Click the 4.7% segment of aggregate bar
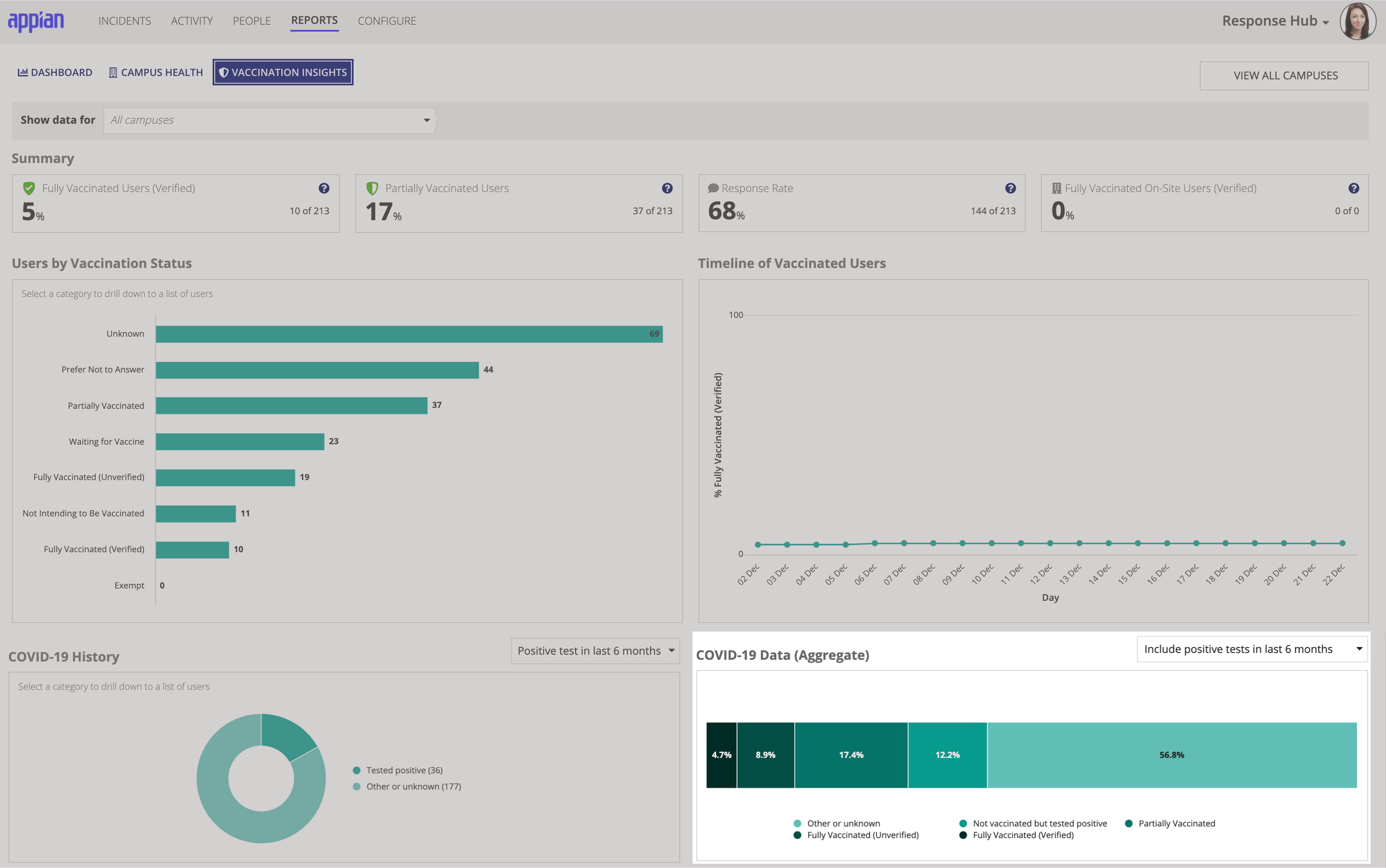This screenshot has height=868, width=1386. pyautogui.click(x=722, y=755)
